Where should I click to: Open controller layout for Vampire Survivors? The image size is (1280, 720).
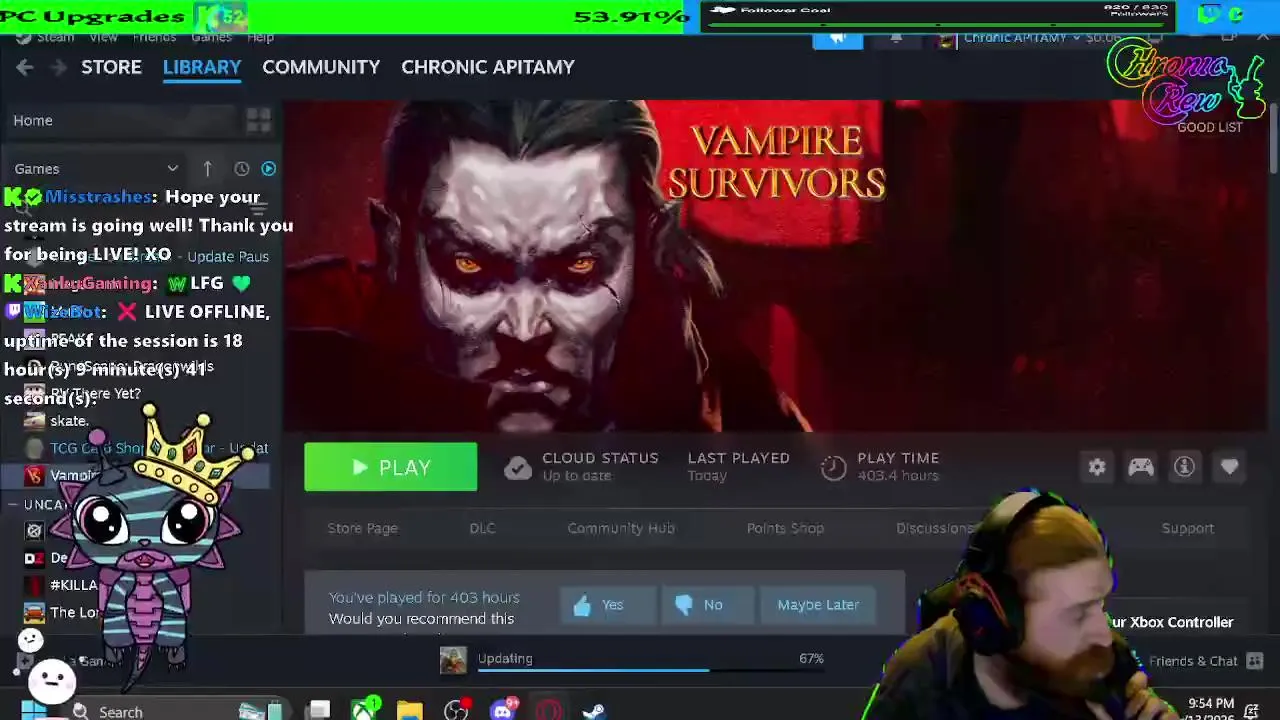coord(1141,467)
